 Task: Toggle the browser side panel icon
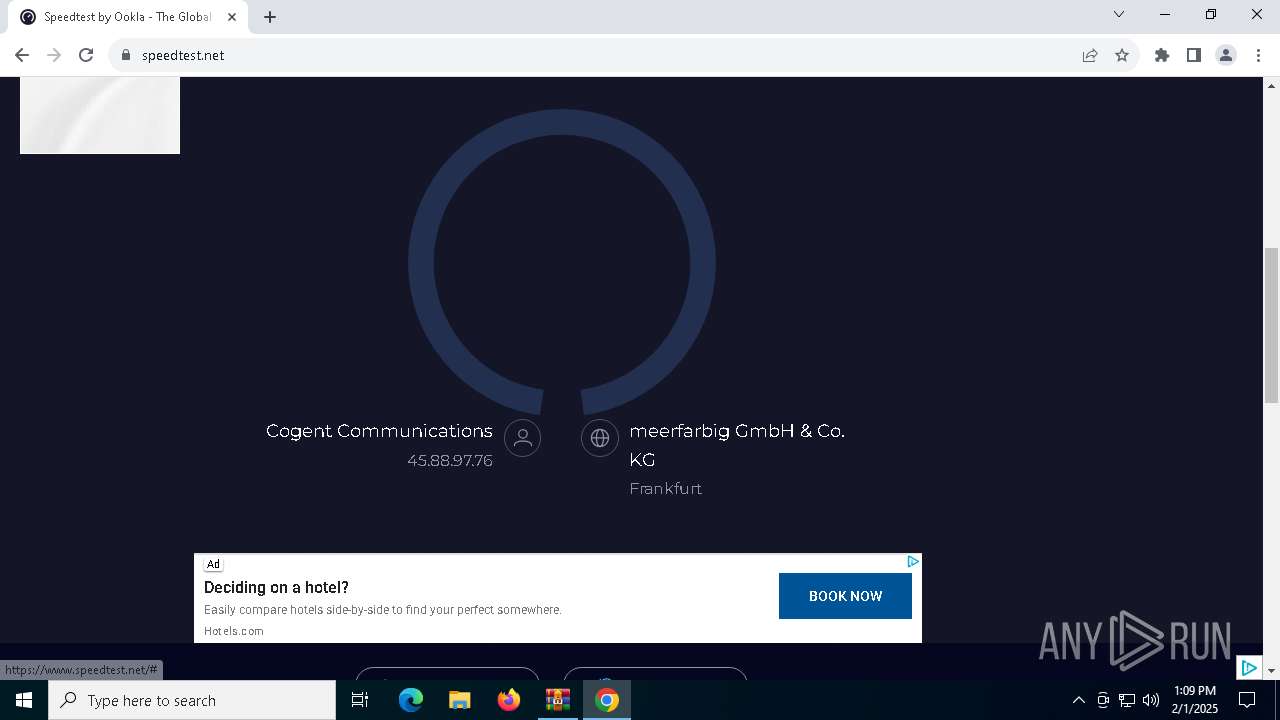coord(1194,55)
